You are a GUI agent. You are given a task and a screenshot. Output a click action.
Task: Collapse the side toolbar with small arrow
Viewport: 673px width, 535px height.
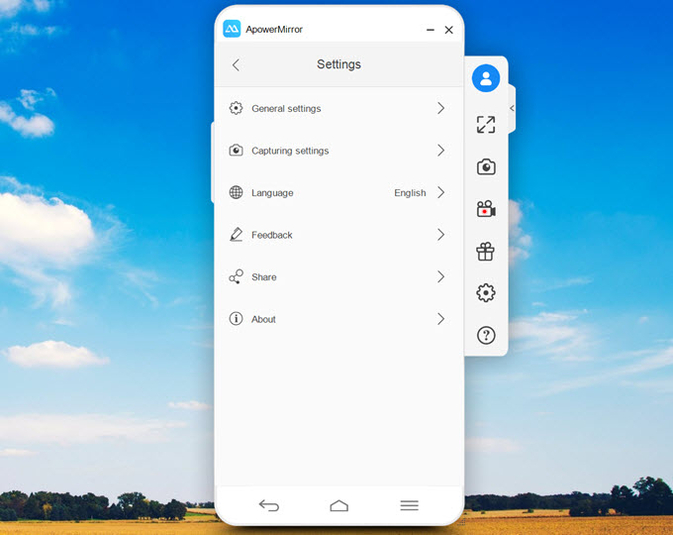tap(512, 108)
